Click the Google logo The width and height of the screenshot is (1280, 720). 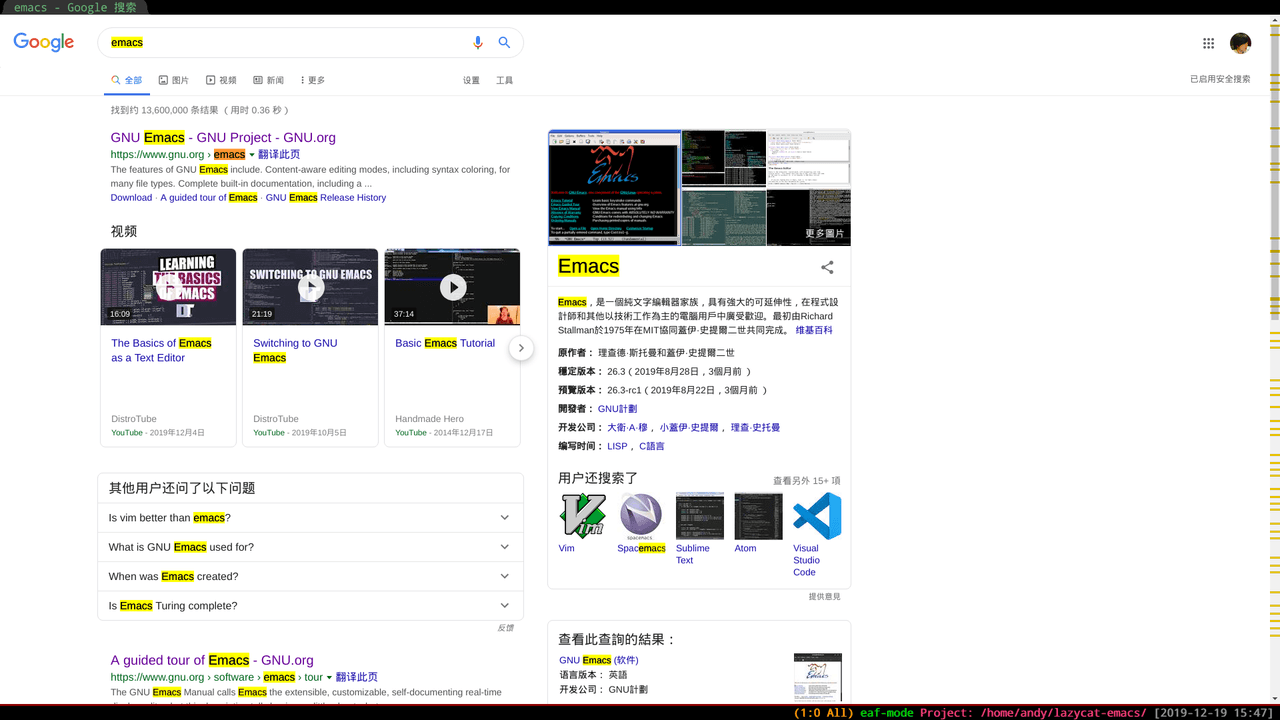[x=44, y=42]
